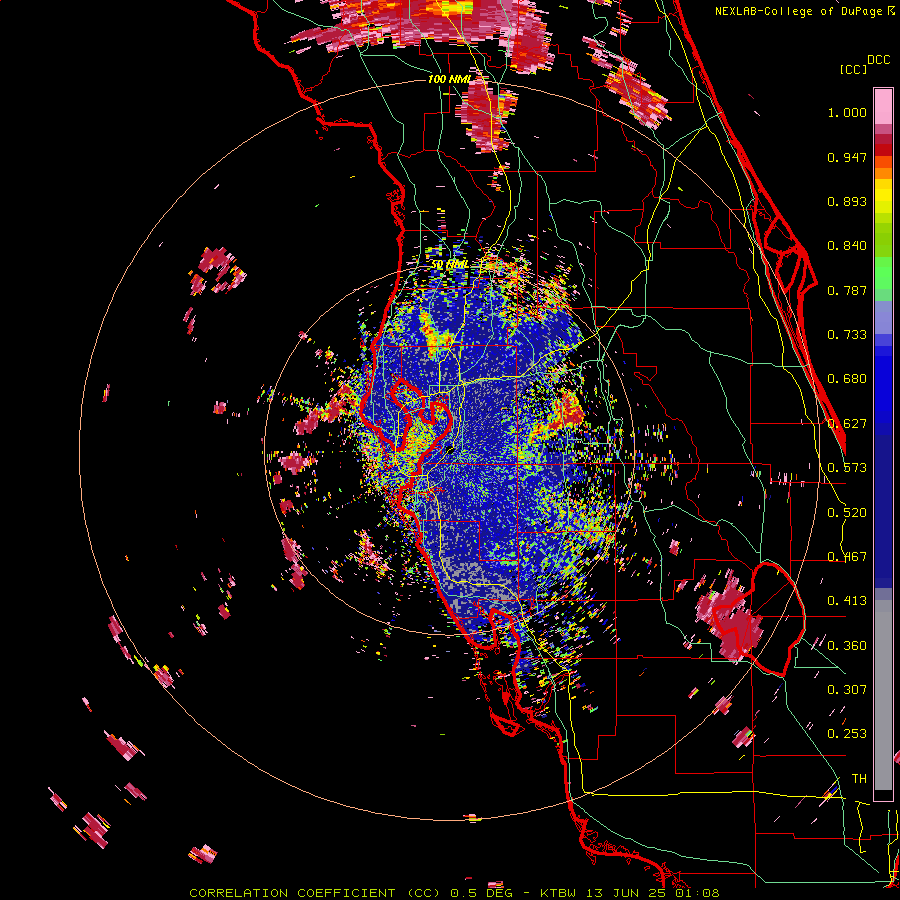This screenshot has width=900, height=900.
Task: Click the TH threshold label on legend
Action: click(859, 779)
